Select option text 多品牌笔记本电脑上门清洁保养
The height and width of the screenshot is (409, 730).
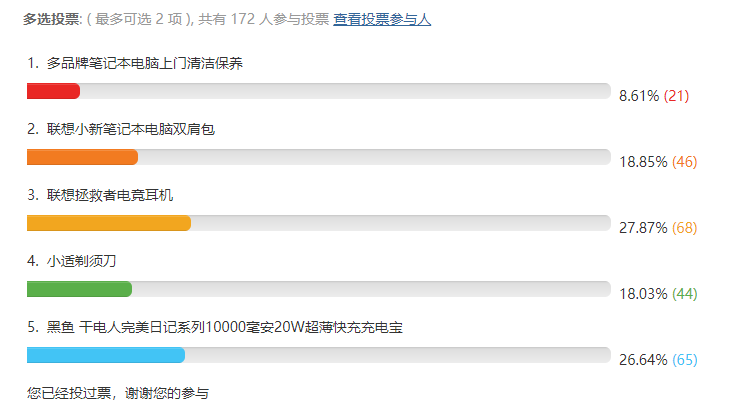pyautogui.click(x=145, y=63)
